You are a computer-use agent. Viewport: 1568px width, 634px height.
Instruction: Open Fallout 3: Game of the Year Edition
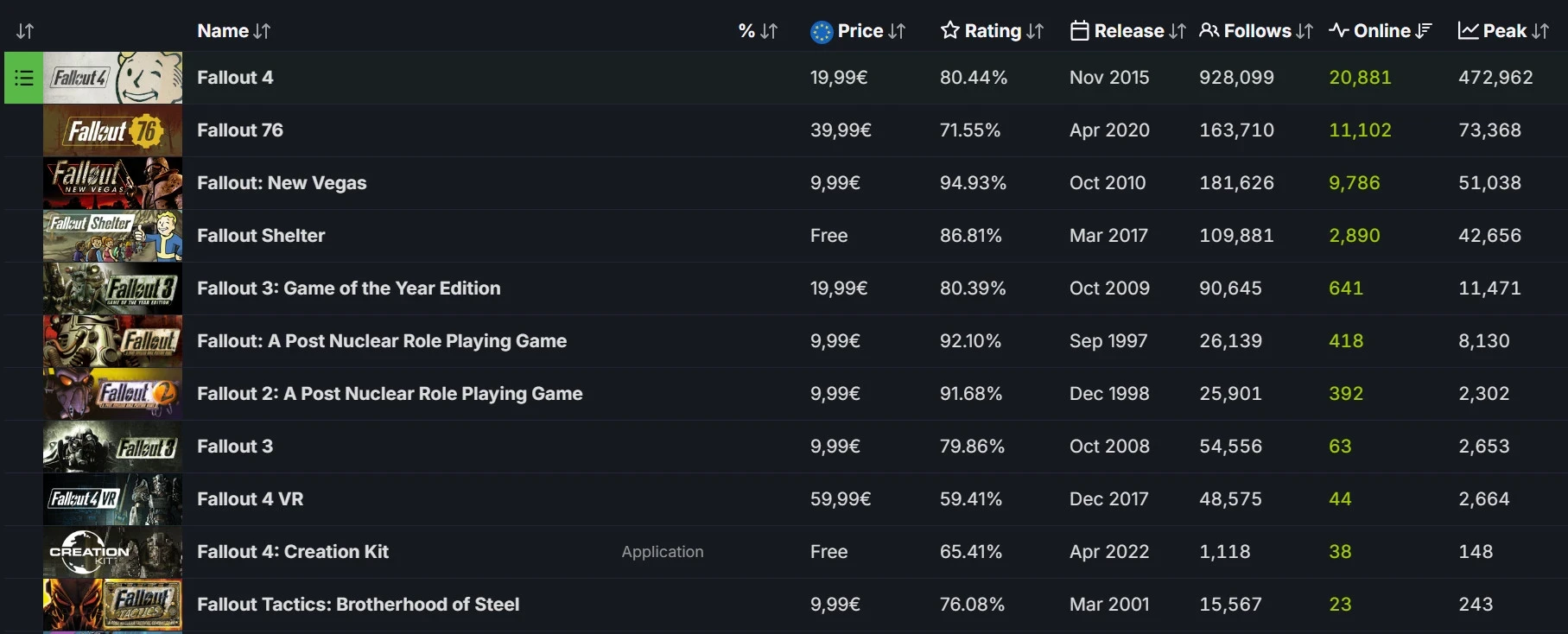pos(348,288)
